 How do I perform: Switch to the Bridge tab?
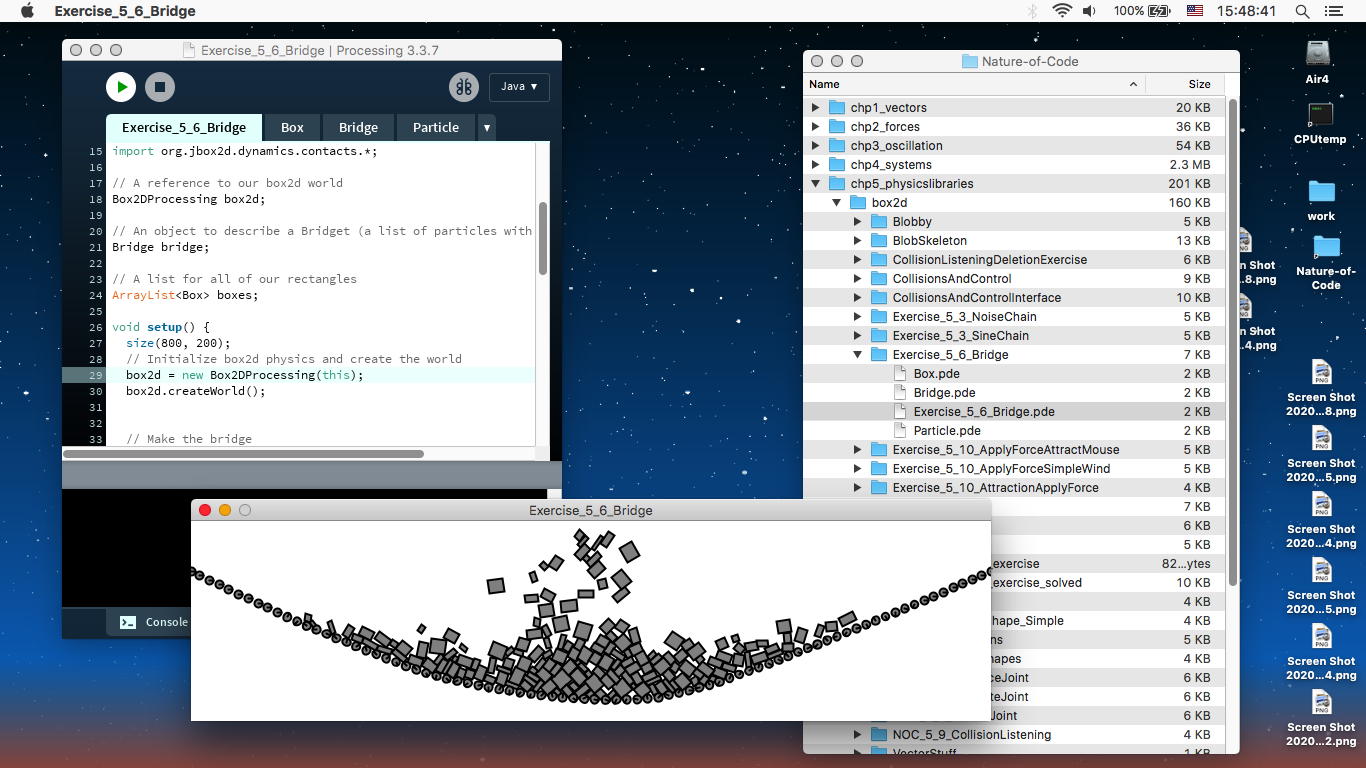click(x=358, y=127)
